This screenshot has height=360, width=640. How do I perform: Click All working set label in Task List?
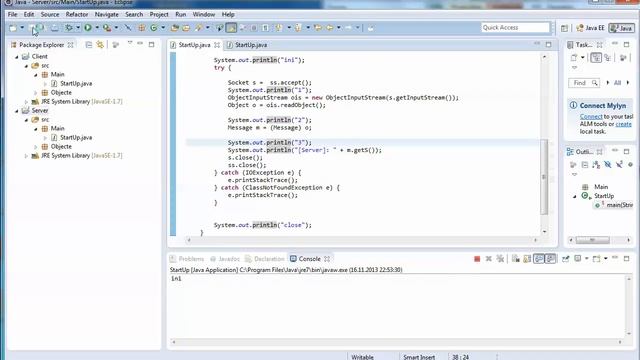[617, 83]
